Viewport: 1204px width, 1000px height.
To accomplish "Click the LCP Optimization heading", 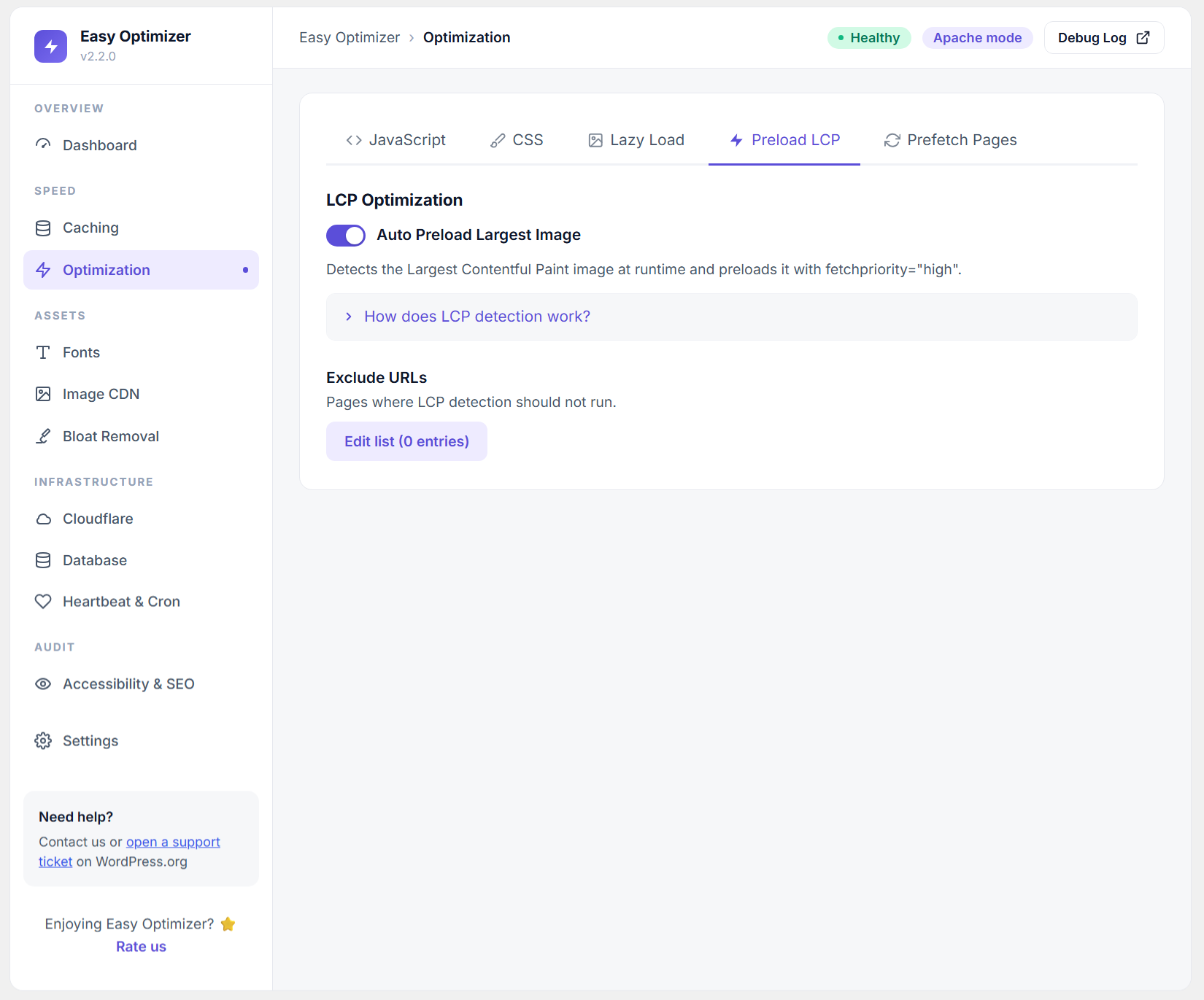I will (x=394, y=200).
